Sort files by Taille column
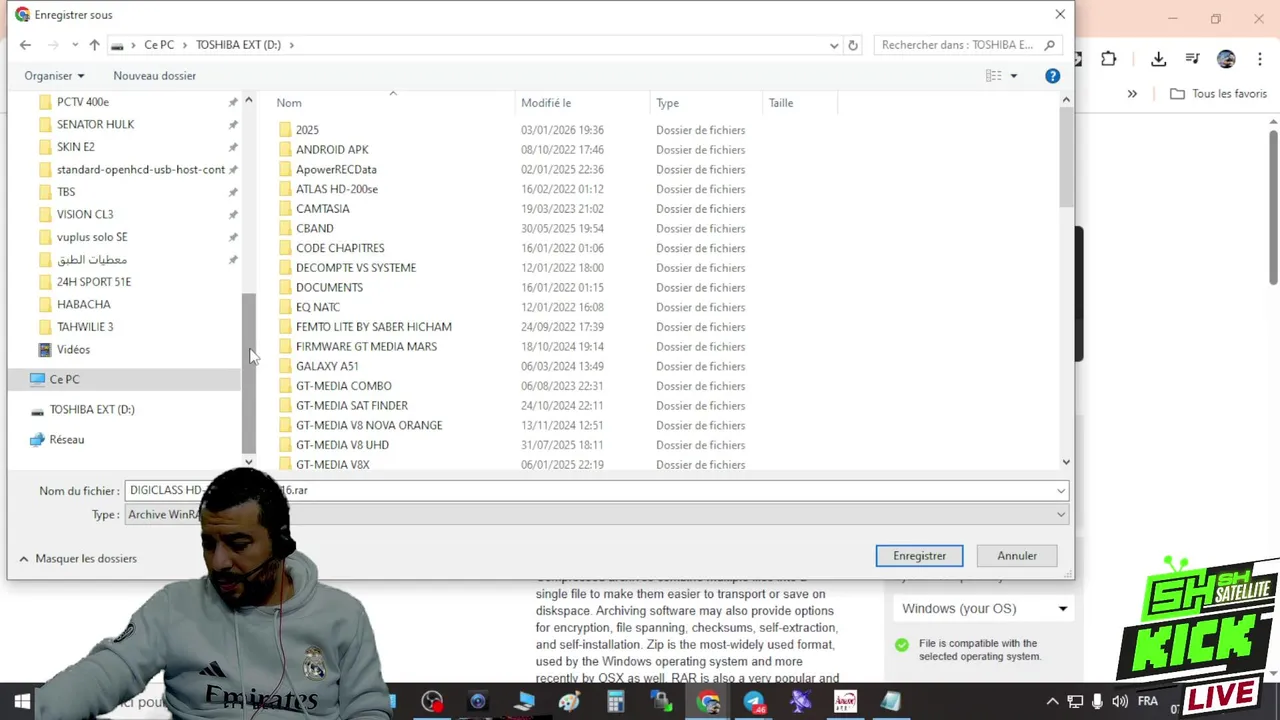The height and width of the screenshot is (720, 1280). pyautogui.click(x=781, y=103)
